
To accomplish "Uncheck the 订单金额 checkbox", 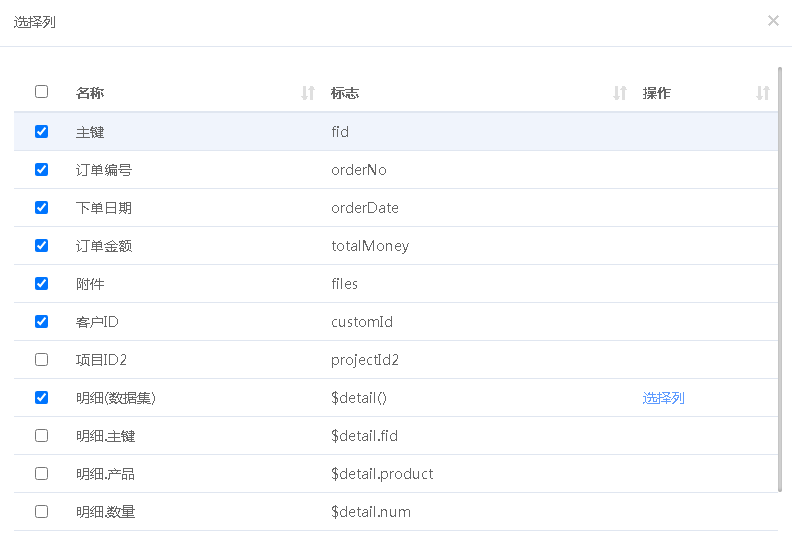I will click(x=41, y=245).
